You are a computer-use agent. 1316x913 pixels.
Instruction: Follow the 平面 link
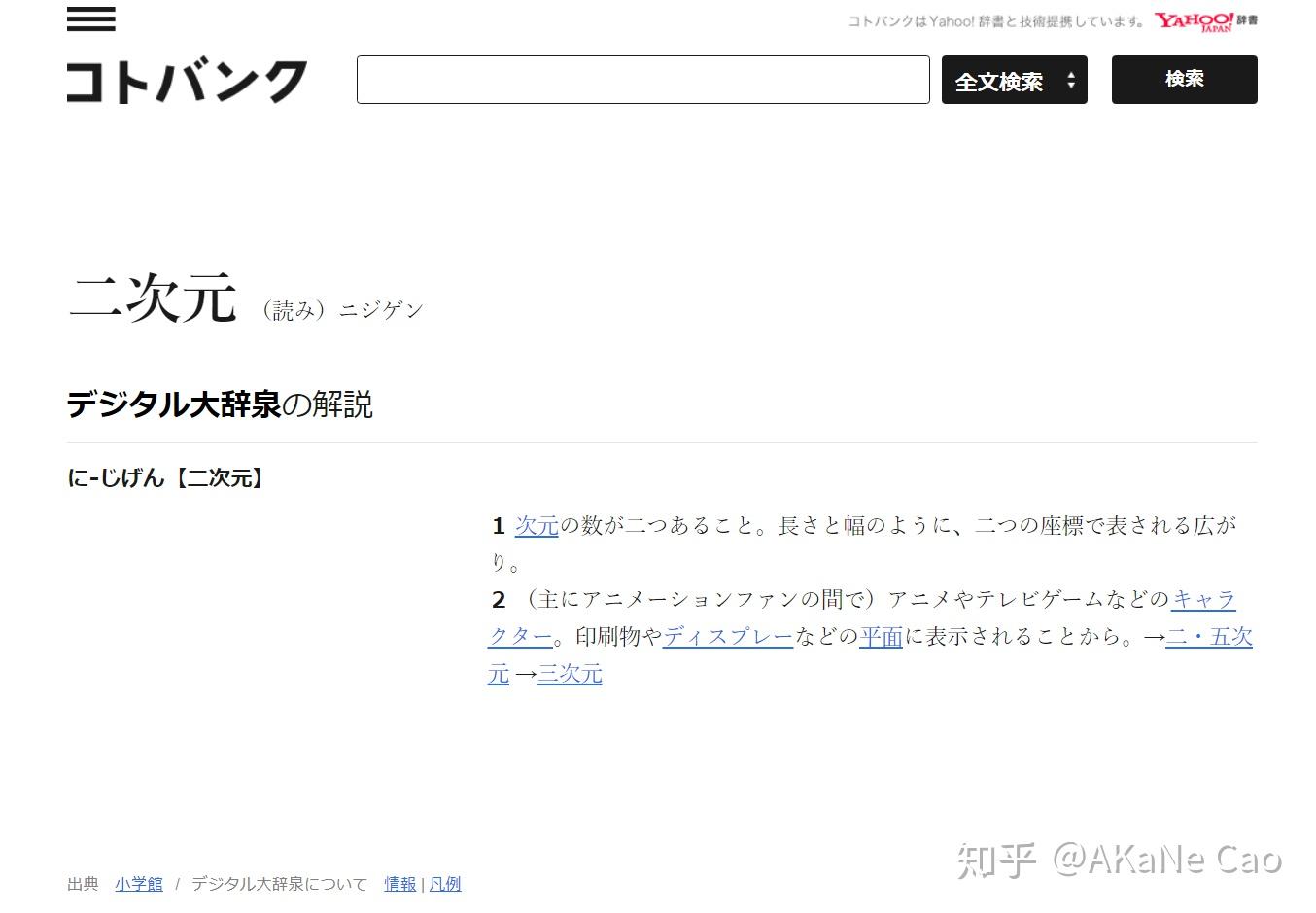click(881, 637)
